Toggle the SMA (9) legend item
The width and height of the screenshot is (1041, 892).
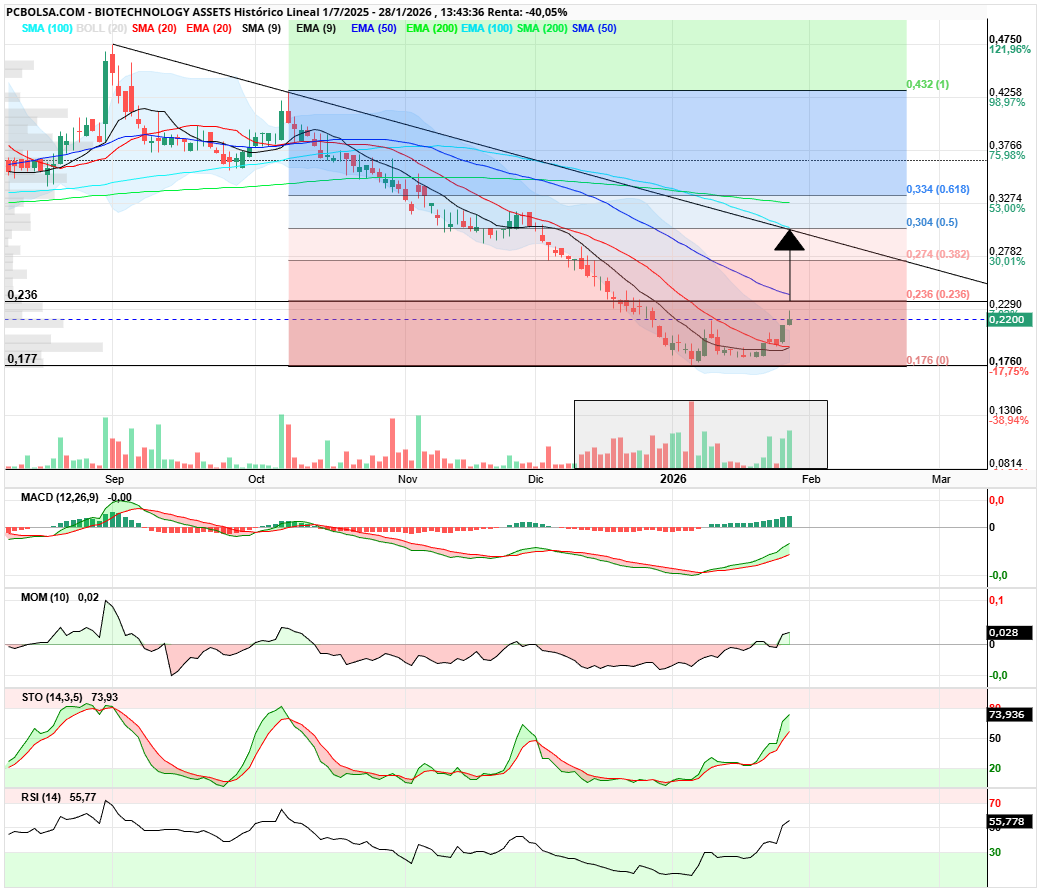click(260, 28)
